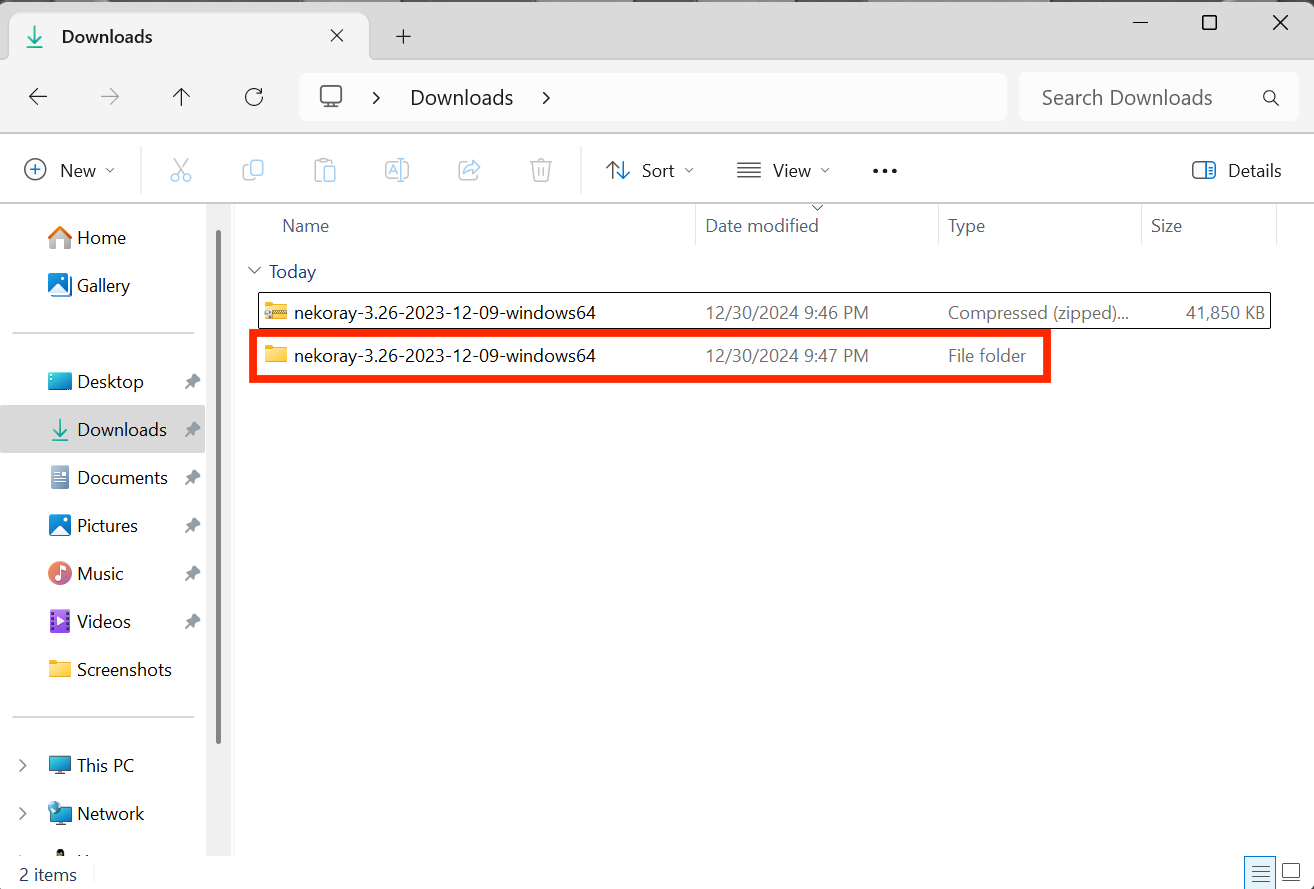Go up one directory level
Image resolution: width=1314 pixels, height=889 pixels.
pyautogui.click(x=181, y=97)
